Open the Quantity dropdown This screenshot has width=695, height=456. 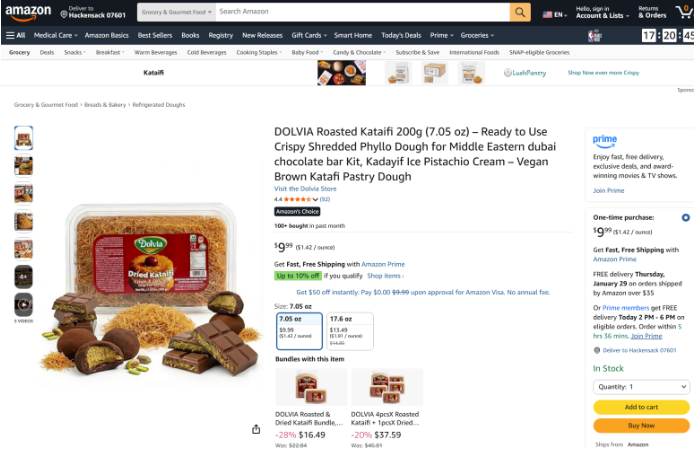click(641, 387)
